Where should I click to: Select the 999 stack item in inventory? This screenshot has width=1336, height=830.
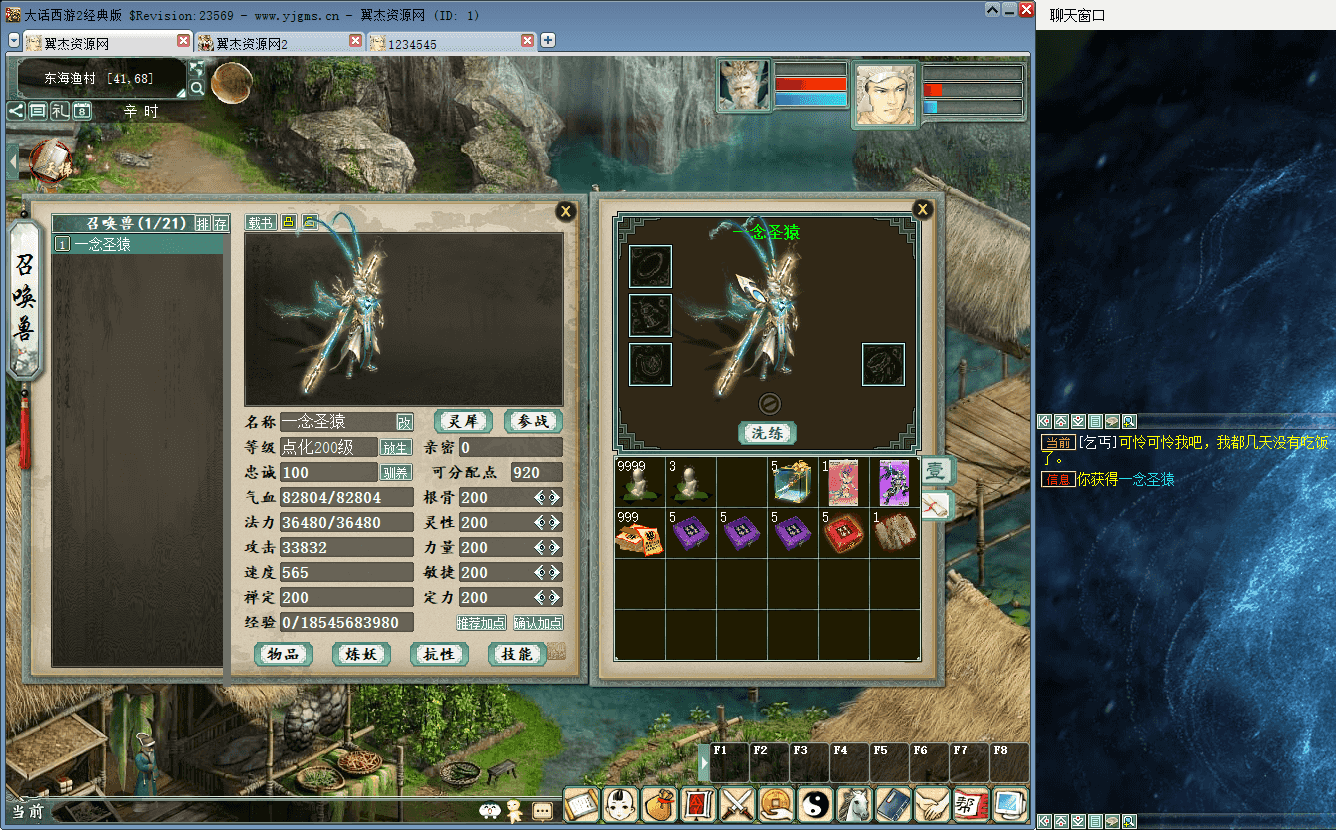pyautogui.click(x=640, y=533)
